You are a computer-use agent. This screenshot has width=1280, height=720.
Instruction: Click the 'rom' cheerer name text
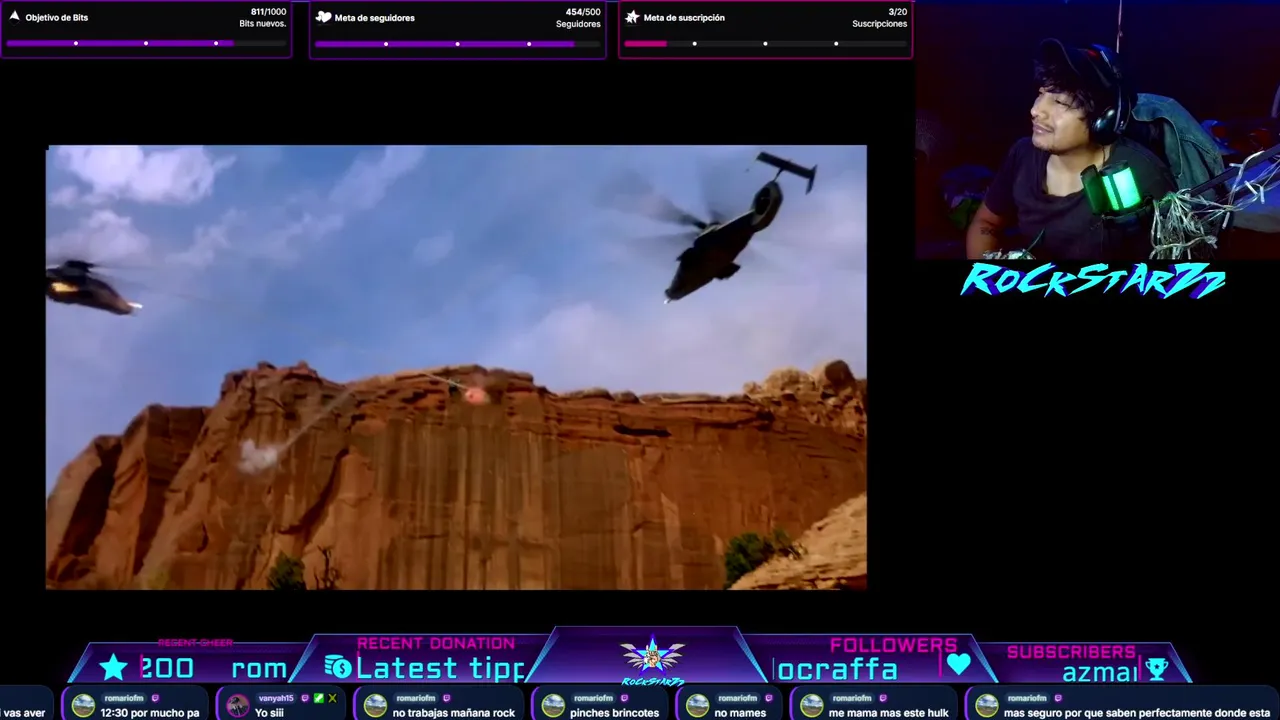point(259,669)
